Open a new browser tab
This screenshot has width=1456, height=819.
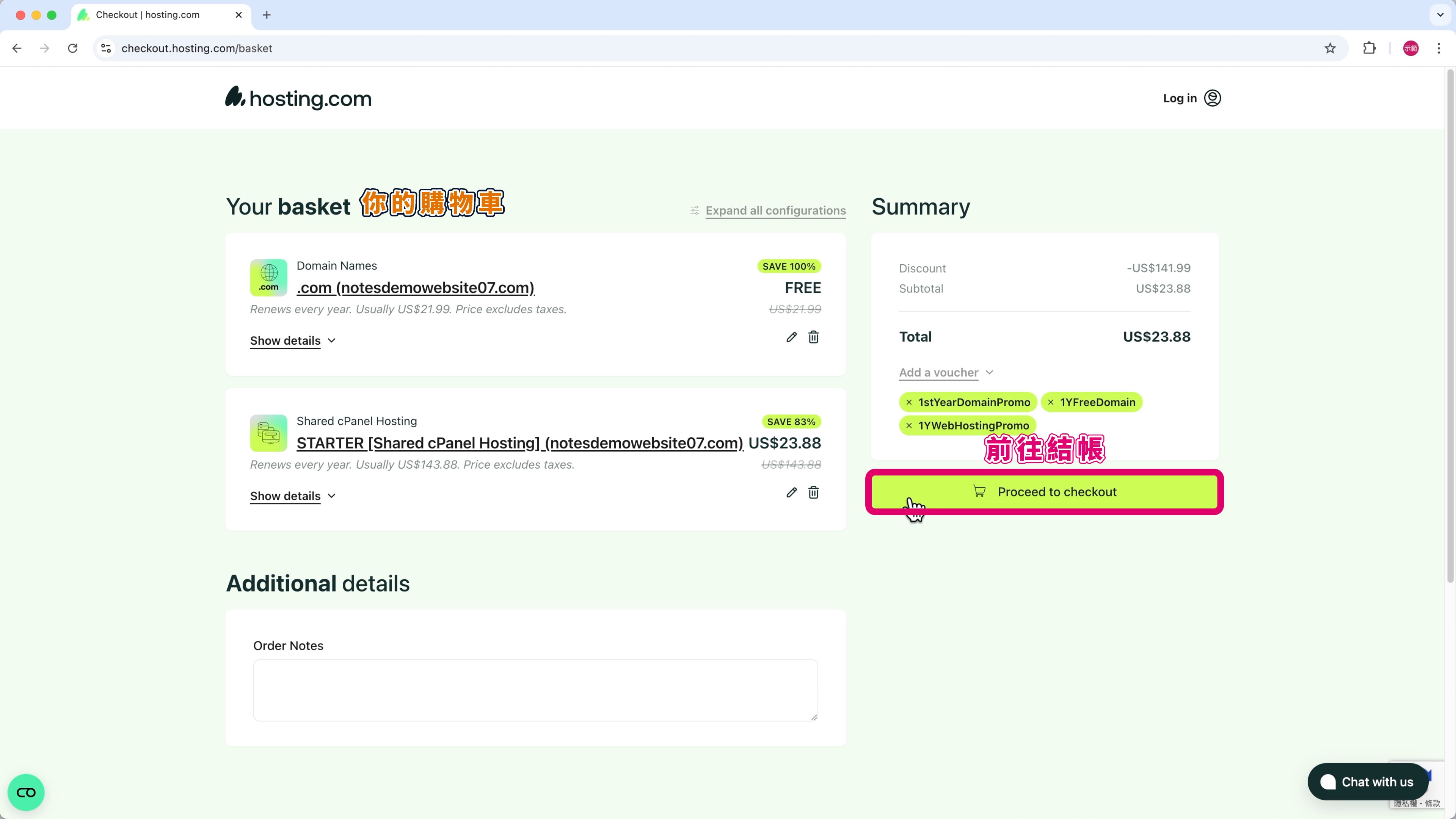click(x=267, y=15)
